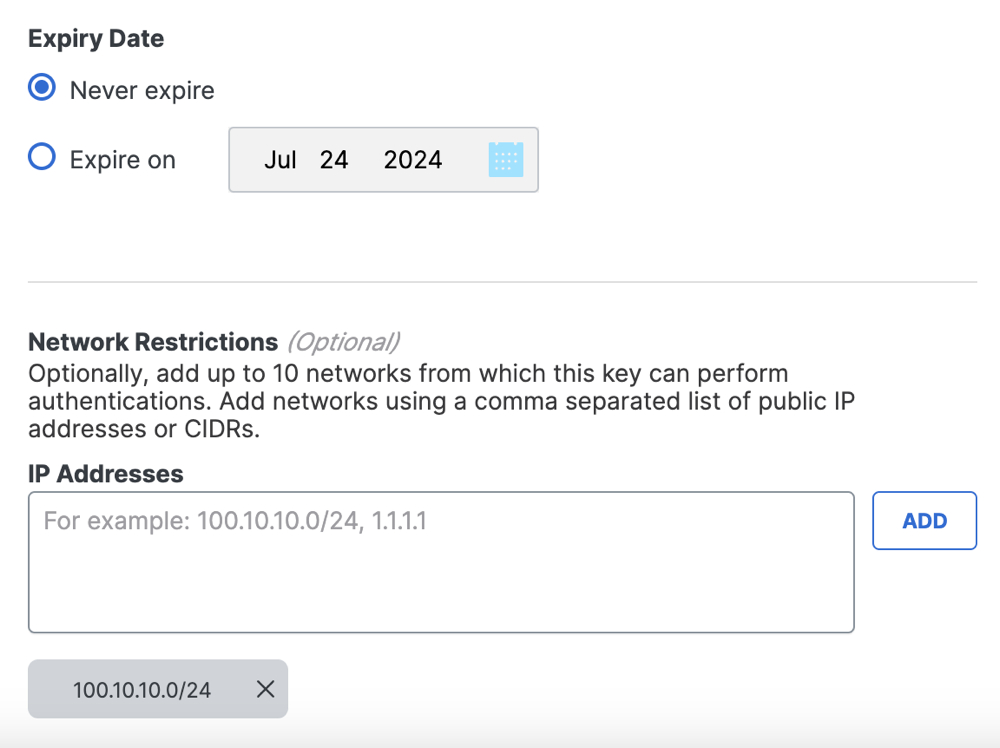
Task: Click the ADD button
Action: (x=924, y=520)
